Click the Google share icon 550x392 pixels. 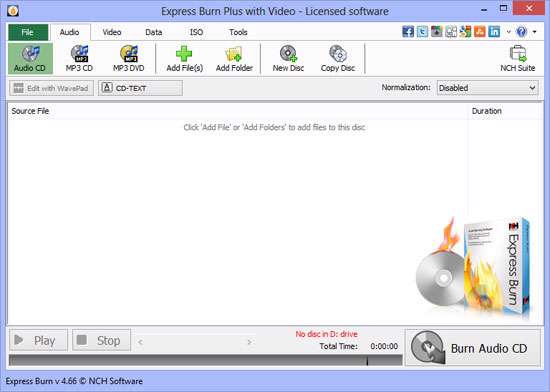(465, 32)
